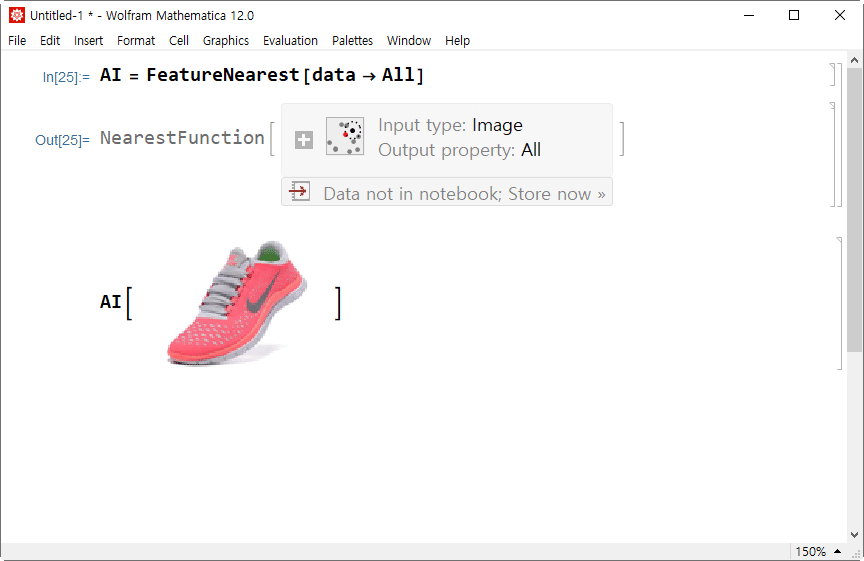Open the Format menu
This screenshot has height=561, width=864.
click(x=136, y=41)
